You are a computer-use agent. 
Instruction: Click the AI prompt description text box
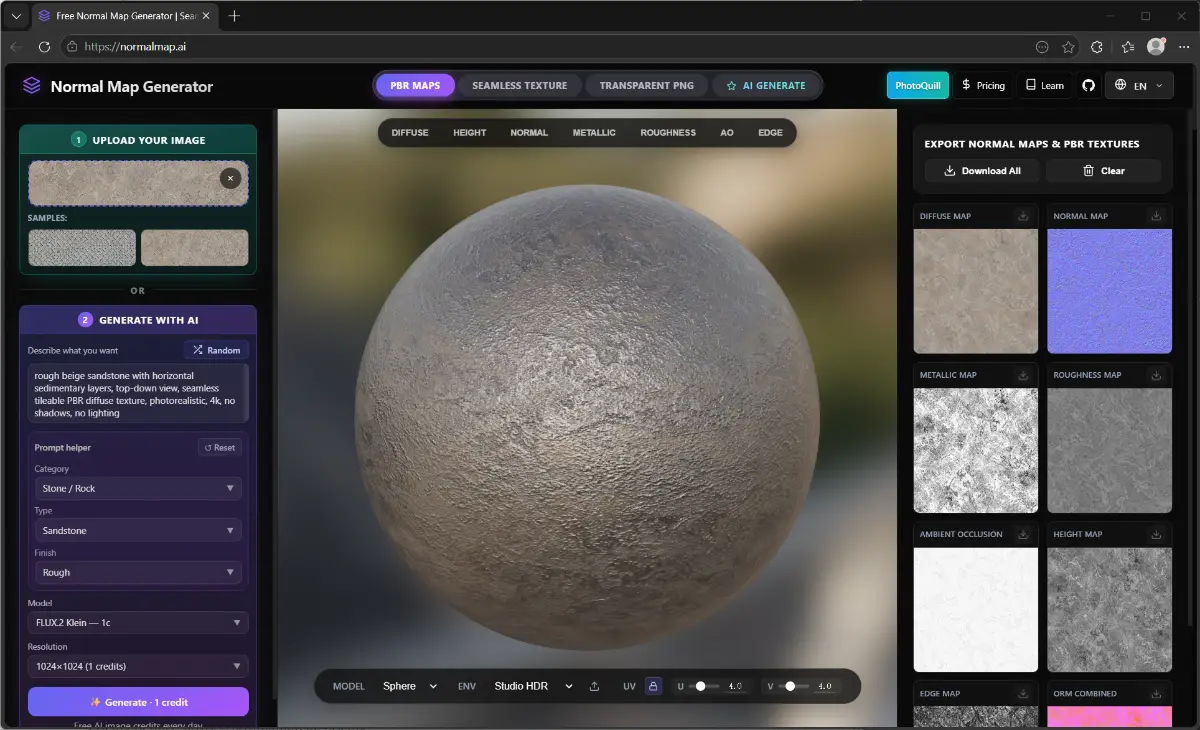[x=138, y=393]
